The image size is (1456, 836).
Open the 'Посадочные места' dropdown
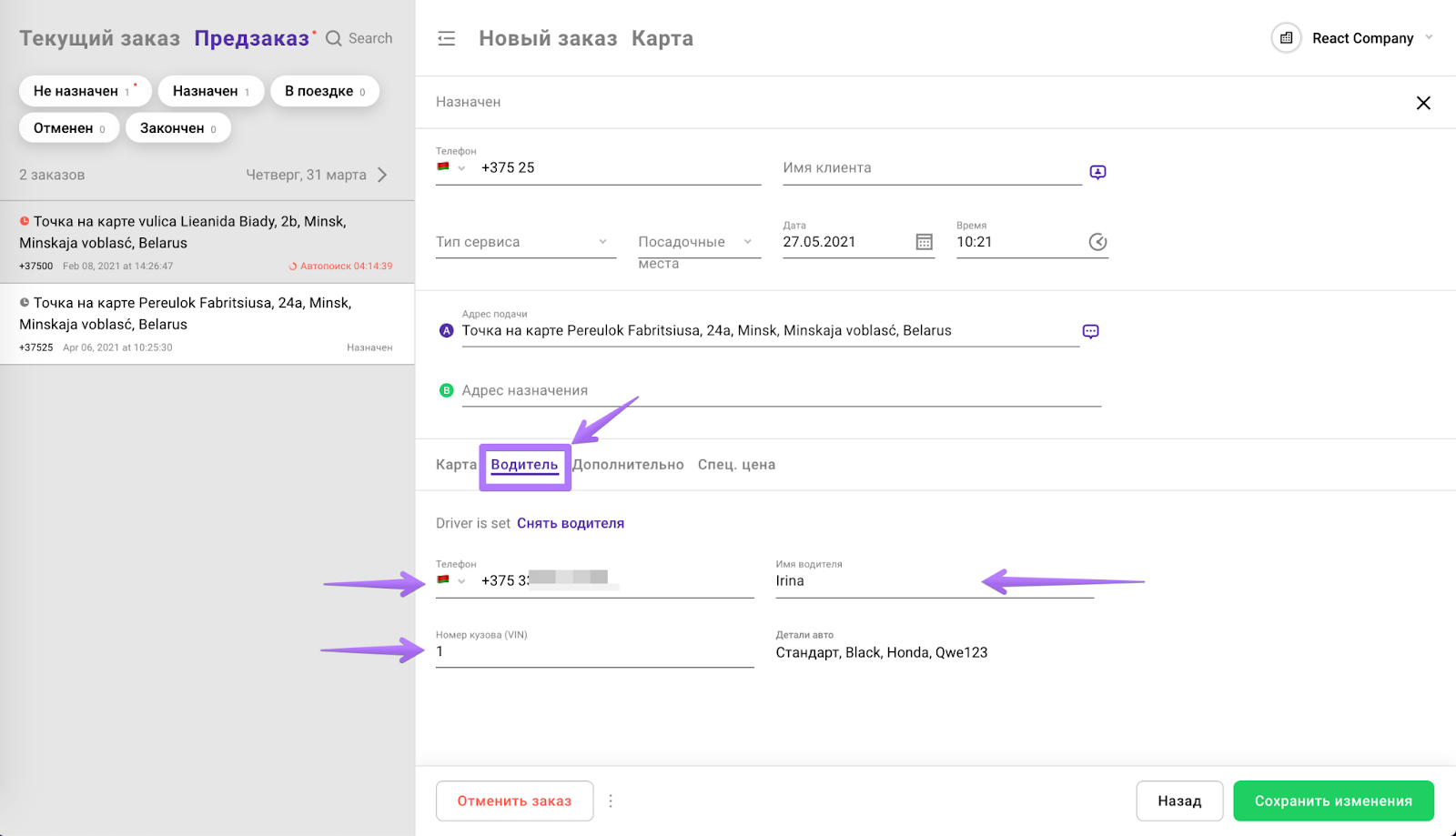pyautogui.click(x=698, y=242)
